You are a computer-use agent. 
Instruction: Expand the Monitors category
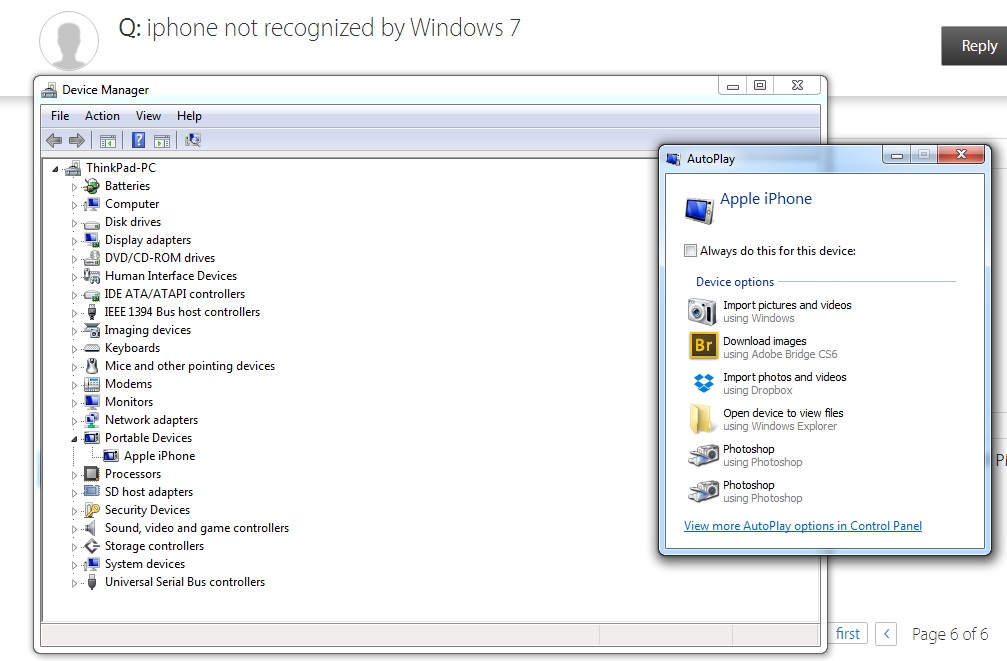point(74,403)
